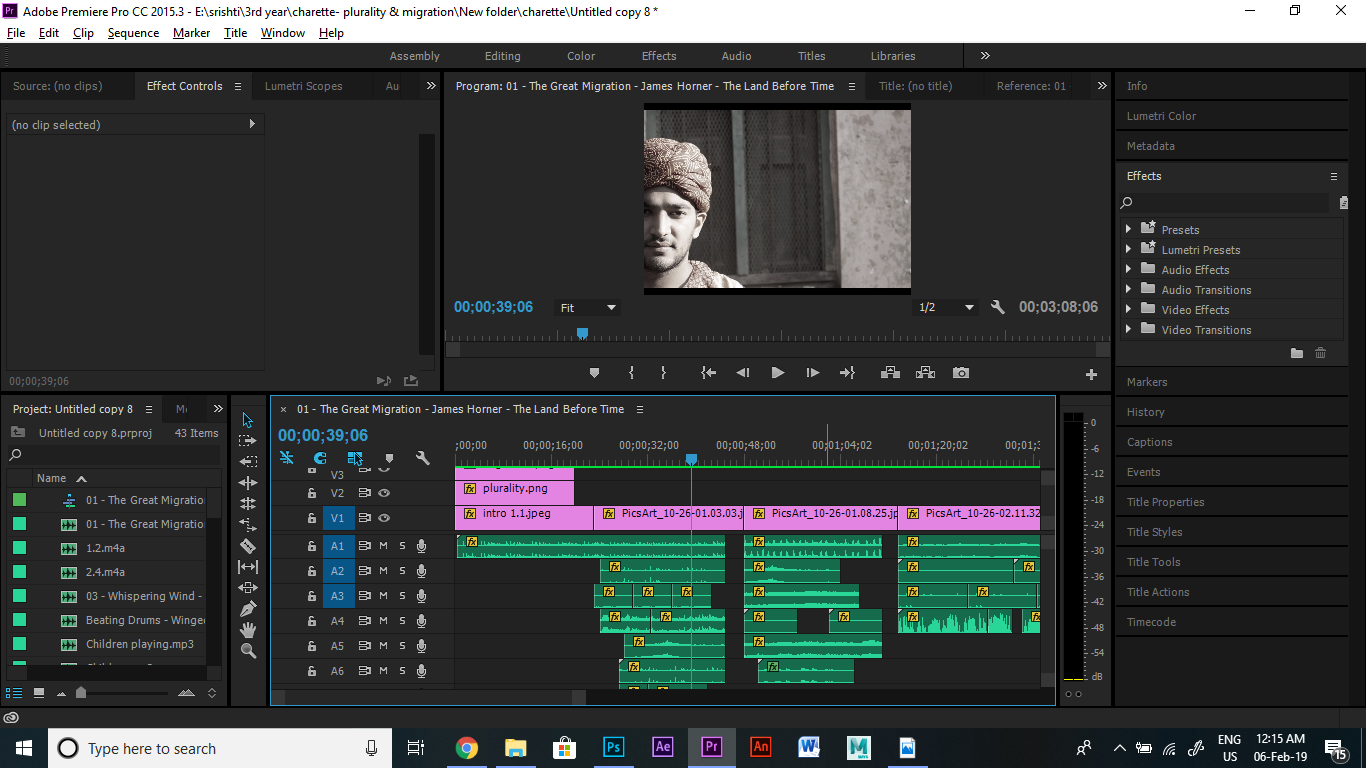Open the Marker menu

point(191,33)
